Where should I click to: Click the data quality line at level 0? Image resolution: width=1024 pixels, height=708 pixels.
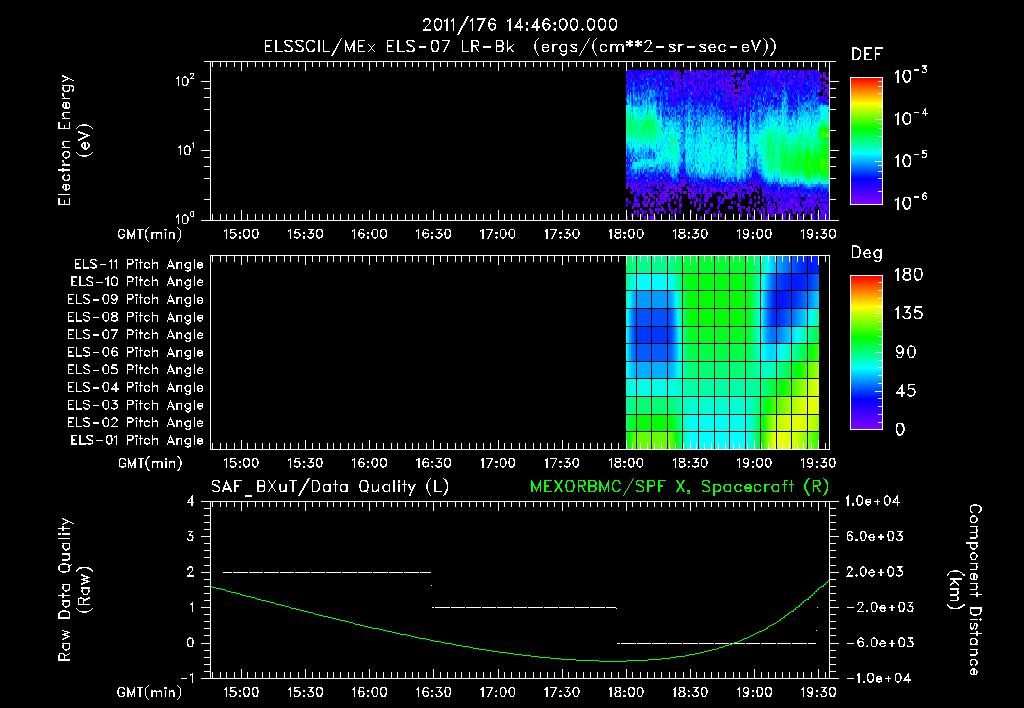tap(717, 643)
